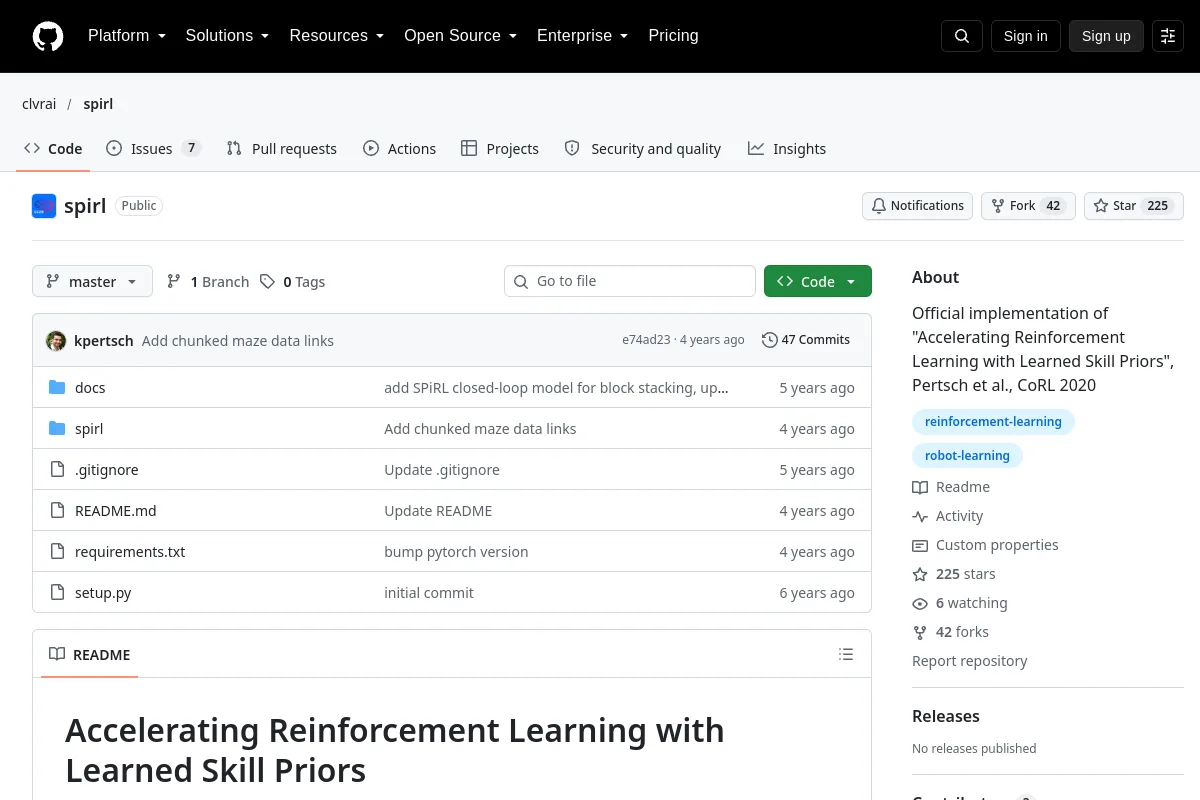The image size is (1200, 800).
Task: Fork the spirl repository
Action: 1028,206
